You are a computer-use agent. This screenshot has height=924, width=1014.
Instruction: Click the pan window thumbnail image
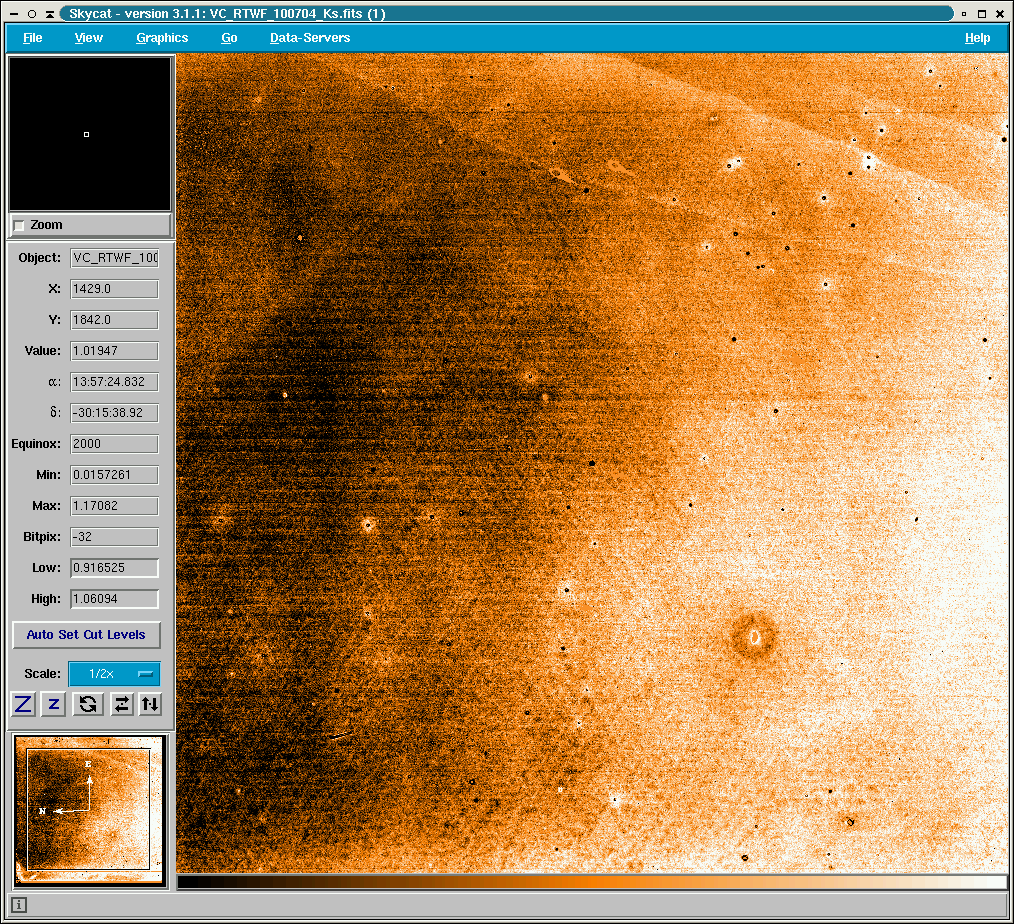[90, 810]
